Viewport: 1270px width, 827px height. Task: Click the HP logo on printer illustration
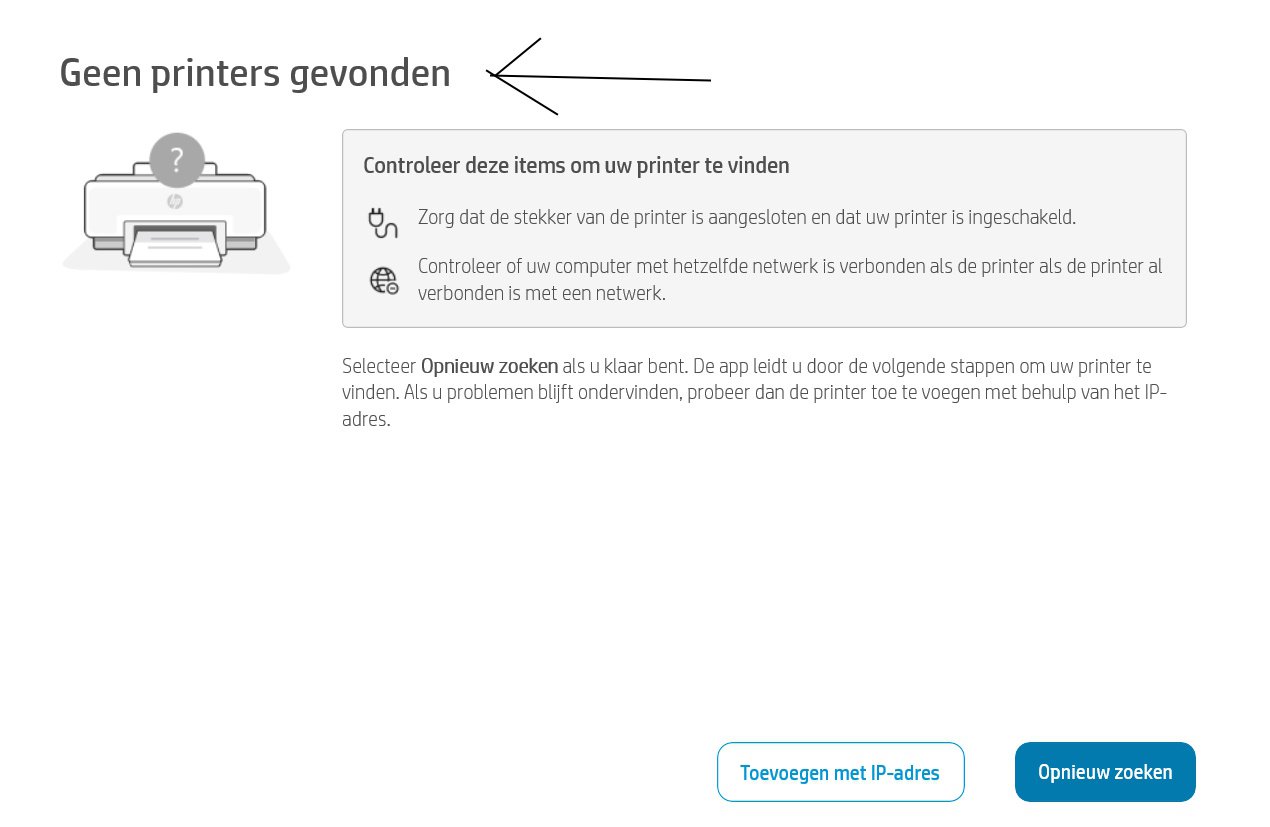point(175,201)
